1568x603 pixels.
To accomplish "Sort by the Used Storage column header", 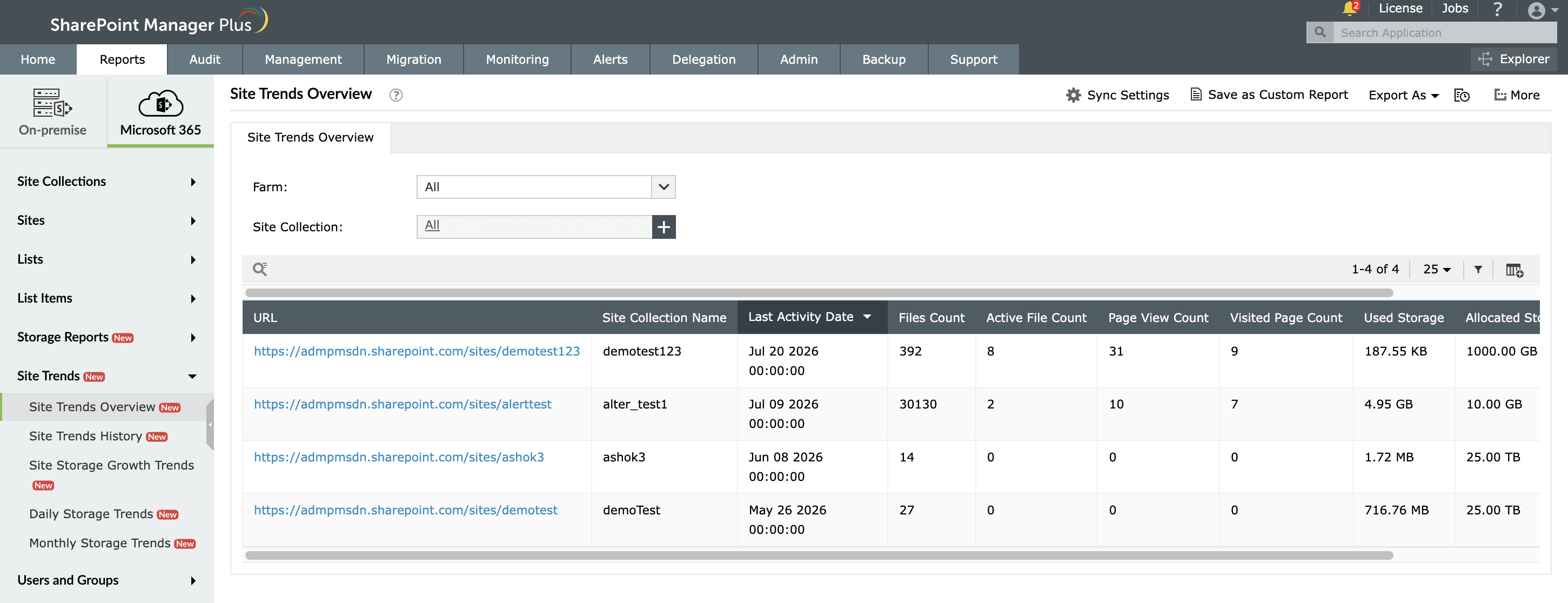I will click(1404, 318).
